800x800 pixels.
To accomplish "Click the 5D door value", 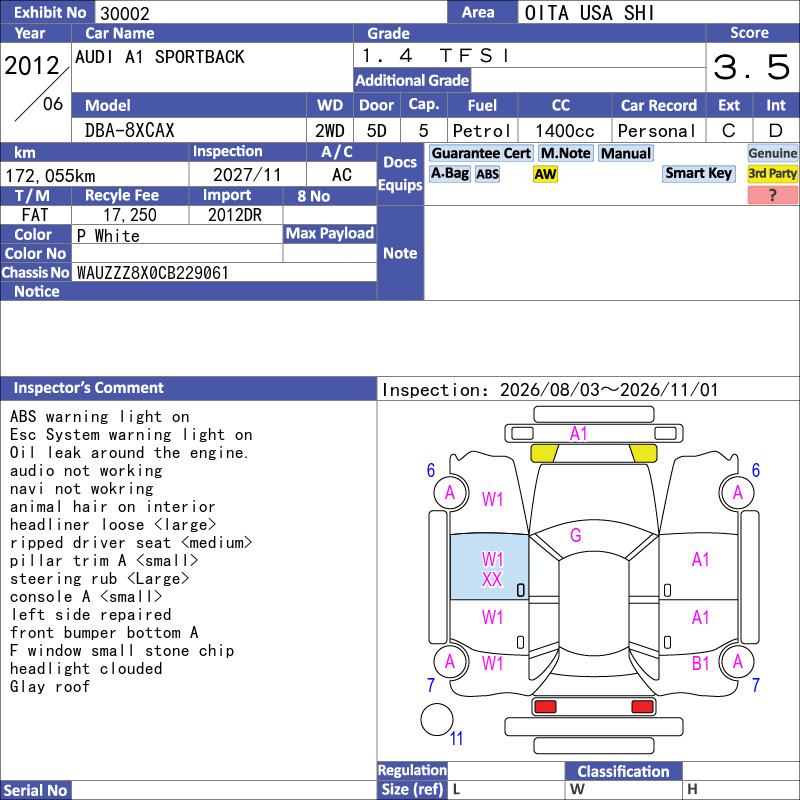I will click(x=377, y=131).
